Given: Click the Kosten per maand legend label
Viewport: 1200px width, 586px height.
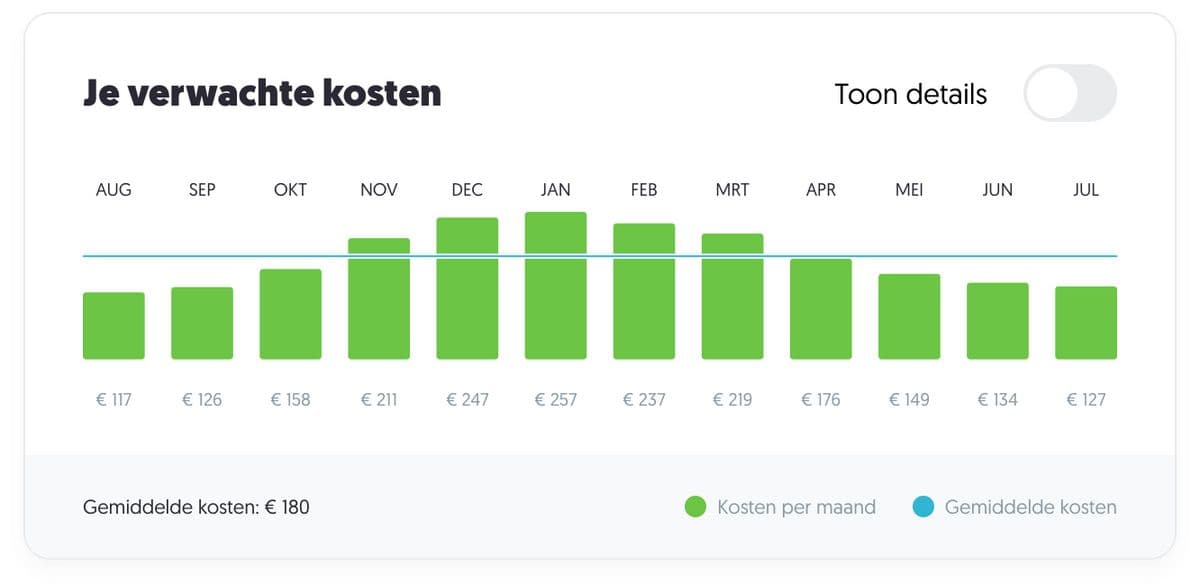Looking at the screenshot, I should click(x=796, y=507).
